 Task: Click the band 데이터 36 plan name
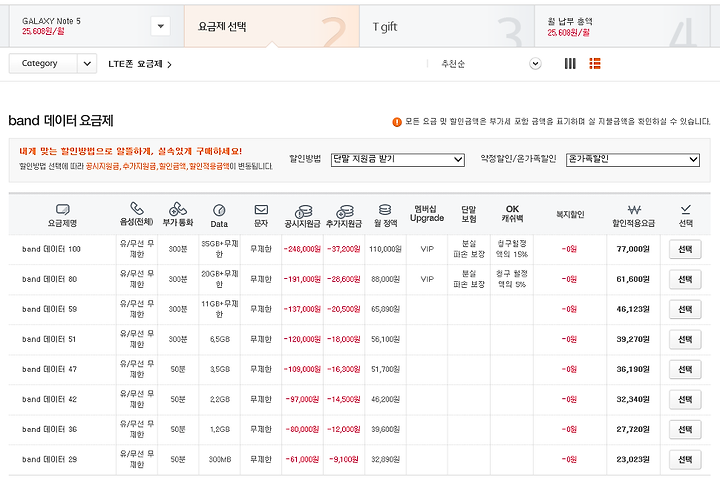[50, 429]
